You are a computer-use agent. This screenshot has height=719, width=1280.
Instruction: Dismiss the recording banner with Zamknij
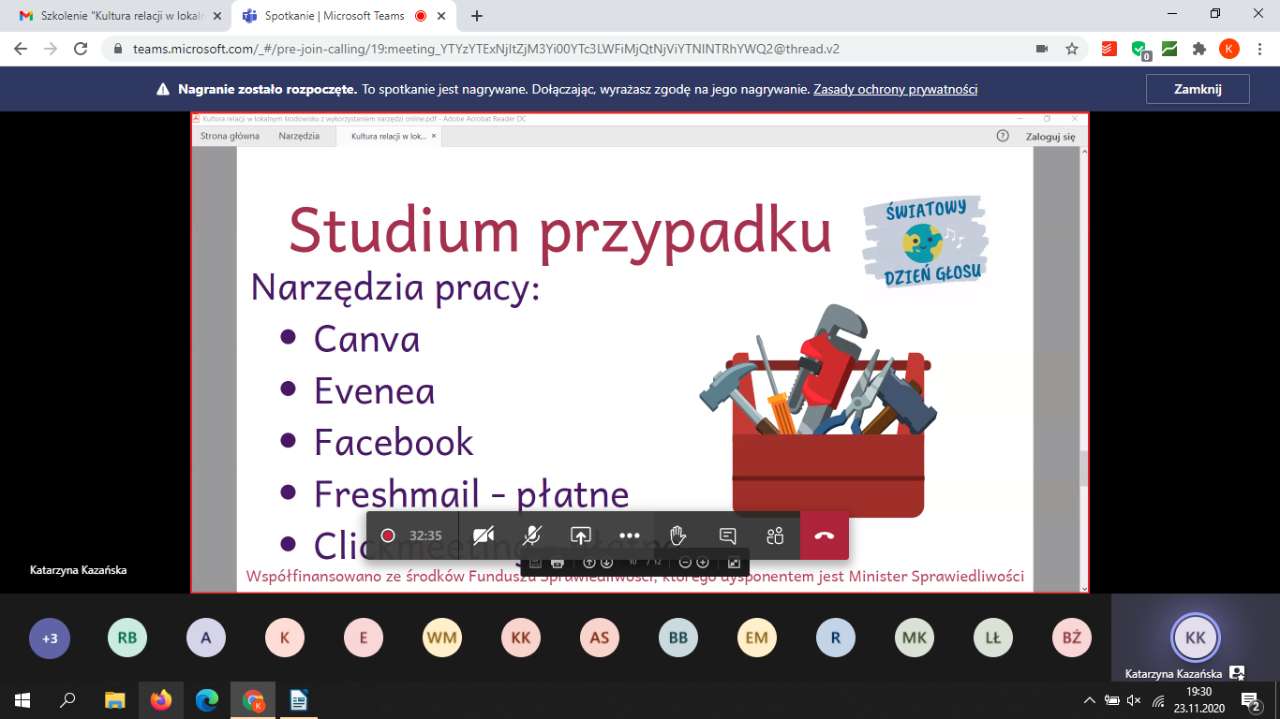[1197, 89]
